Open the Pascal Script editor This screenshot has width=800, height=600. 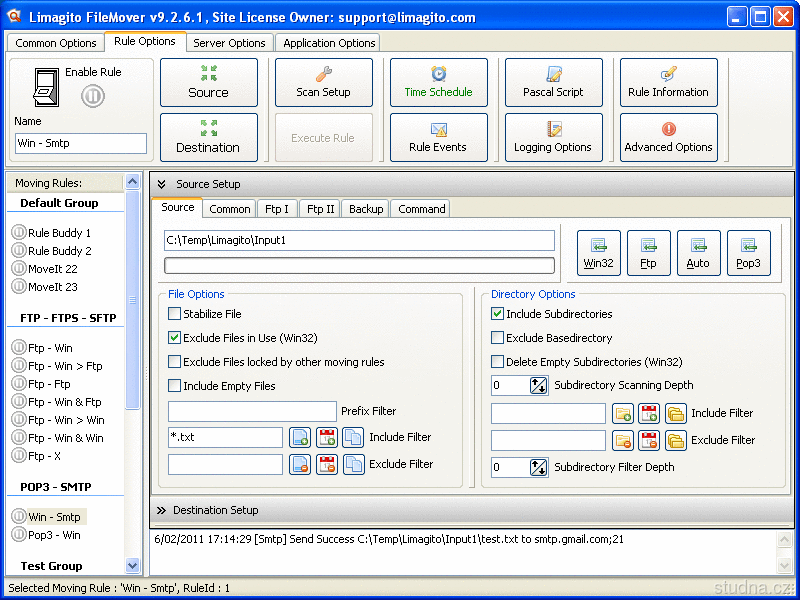tap(553, 82)
